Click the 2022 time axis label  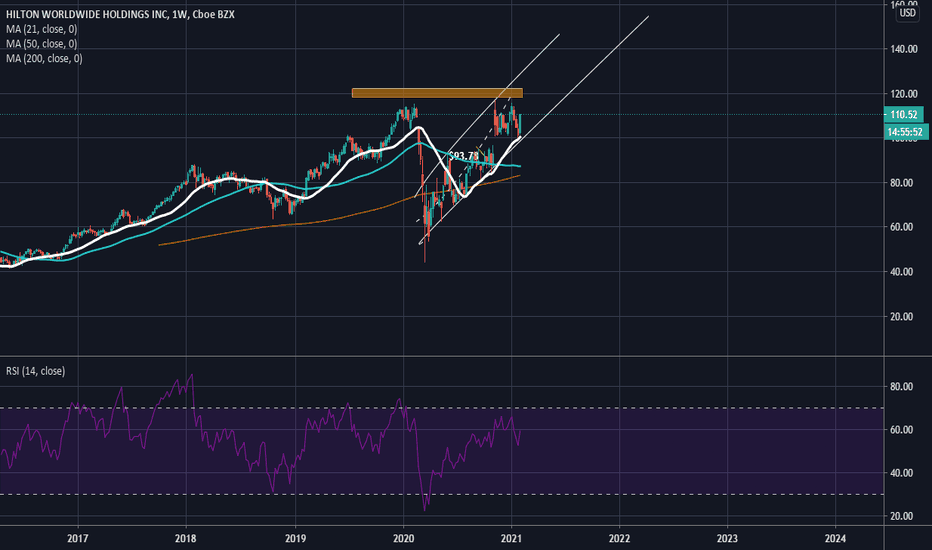point(619,539)
